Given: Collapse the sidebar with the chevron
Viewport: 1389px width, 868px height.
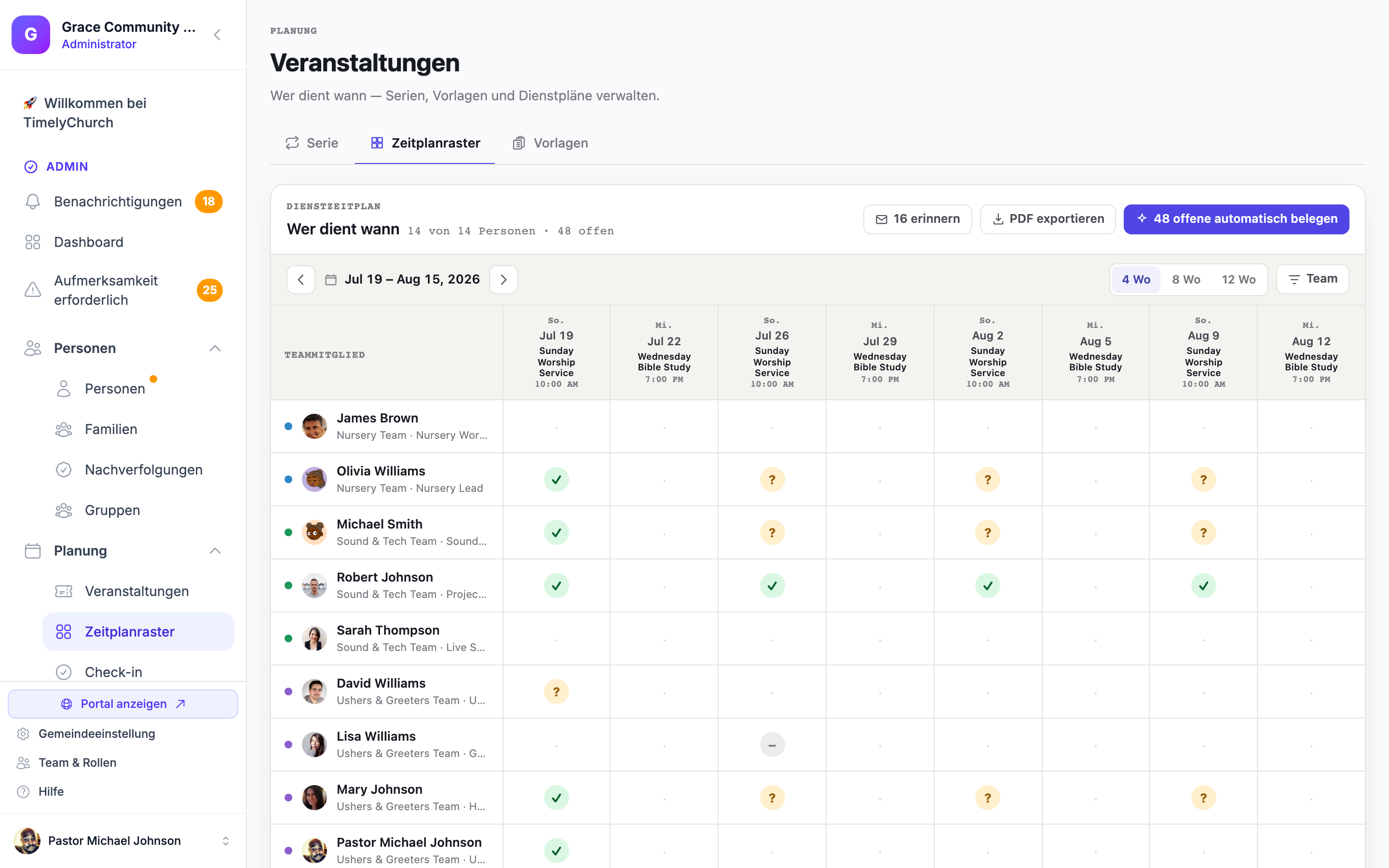Looking at the screenshot, I should click(x=217, y=35).
